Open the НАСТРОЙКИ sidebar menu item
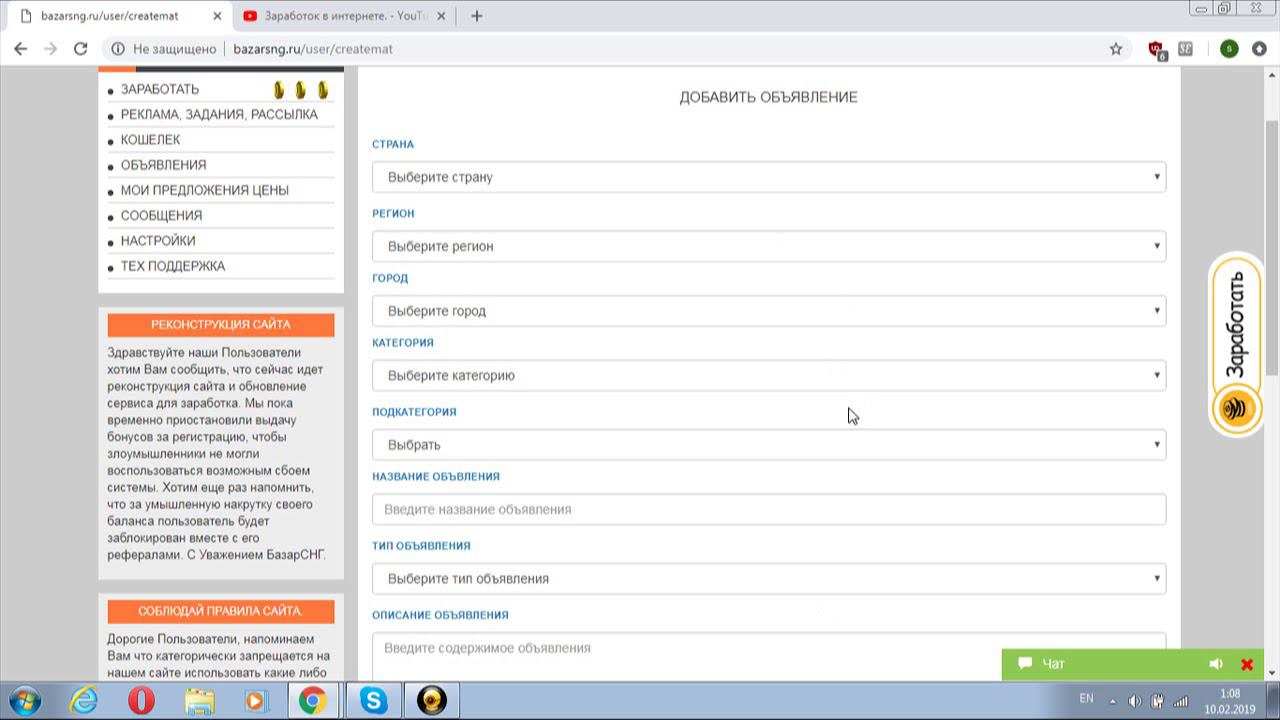Image resolution: width=1280 pixels, height=720 pixels. pos(158,241)
